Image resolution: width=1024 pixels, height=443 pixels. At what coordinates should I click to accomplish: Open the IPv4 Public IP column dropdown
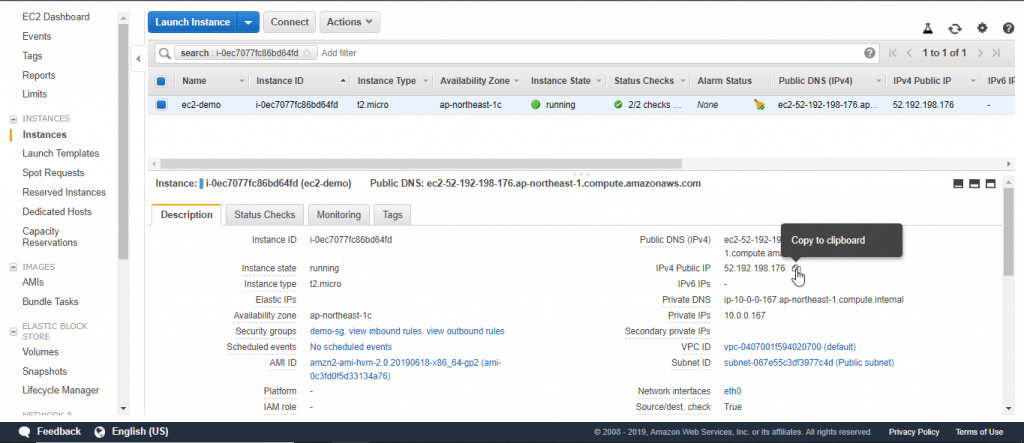[x=972, y=81]
